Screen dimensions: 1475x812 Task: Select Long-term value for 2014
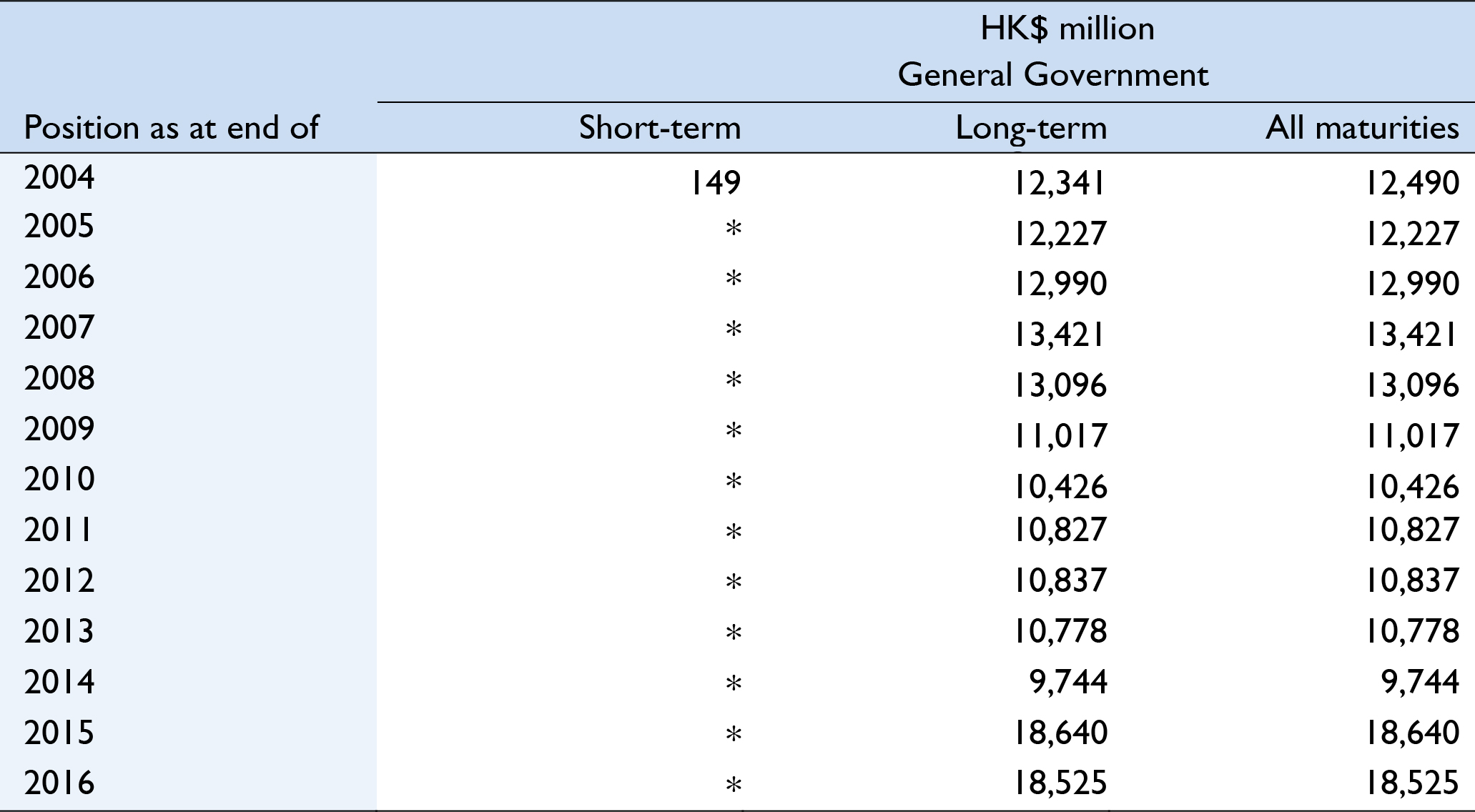point(1068,683)
